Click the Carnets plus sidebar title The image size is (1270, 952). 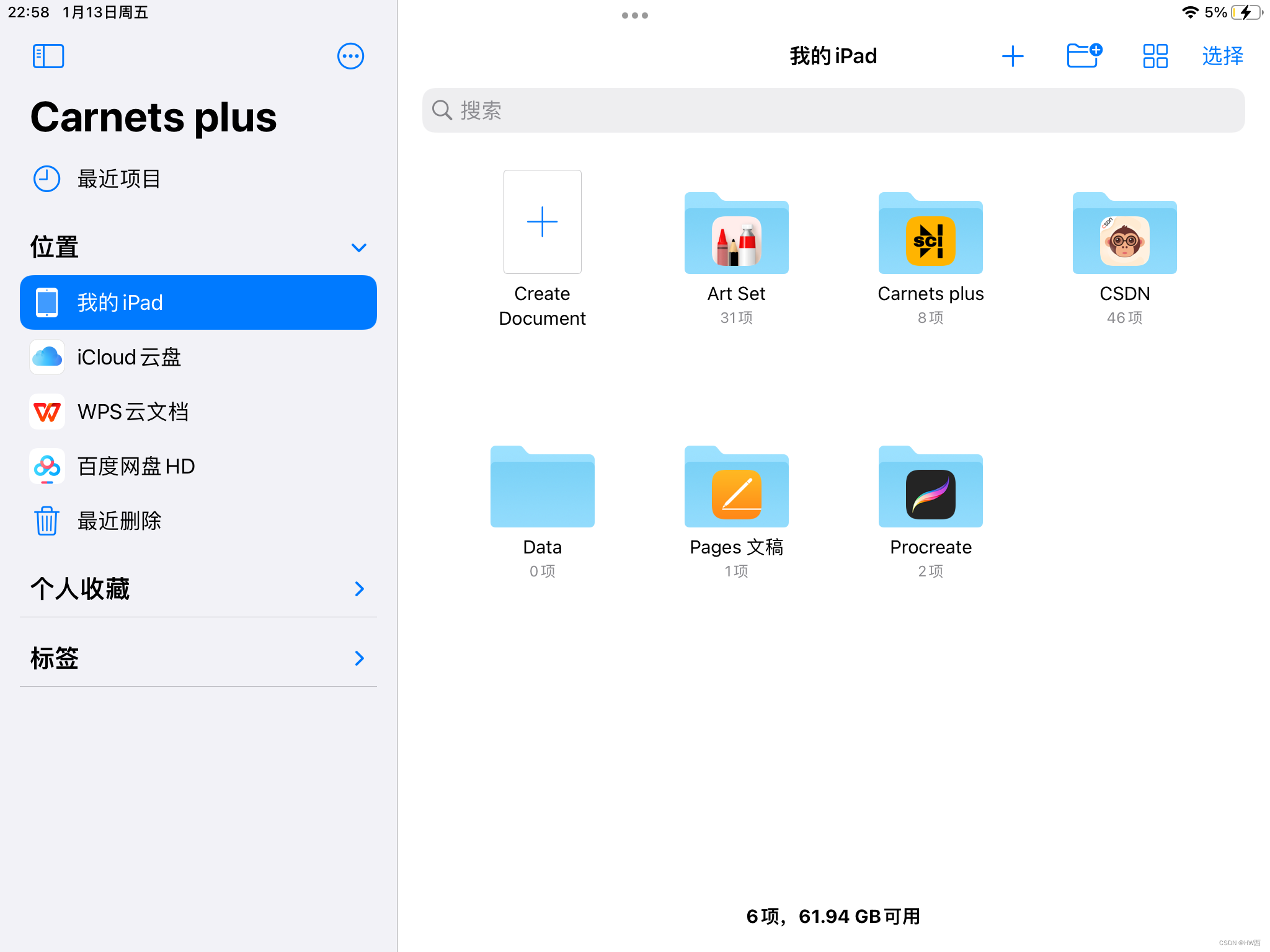click(153, 117)
